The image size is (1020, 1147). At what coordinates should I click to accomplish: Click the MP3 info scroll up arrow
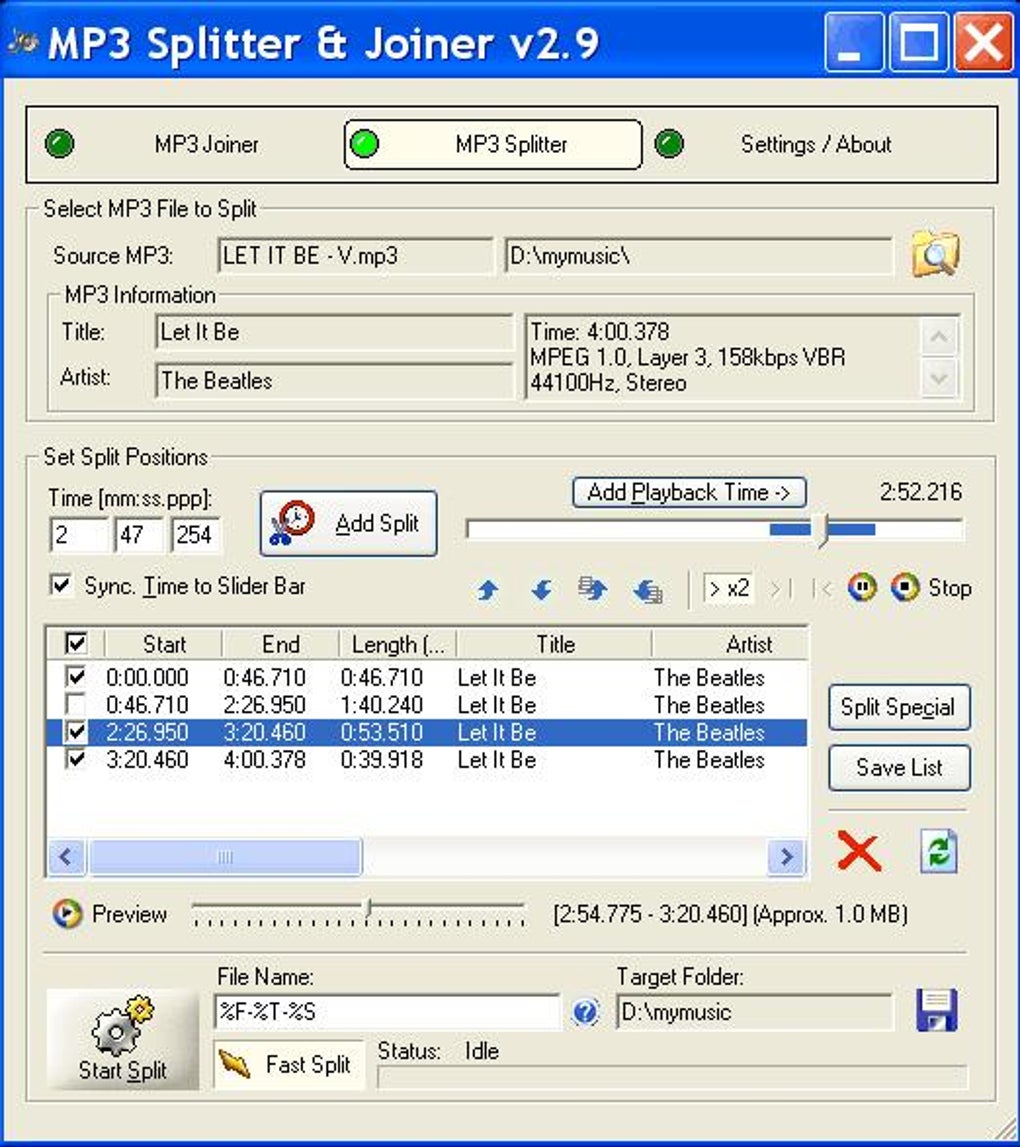click(x=940, y=337)
